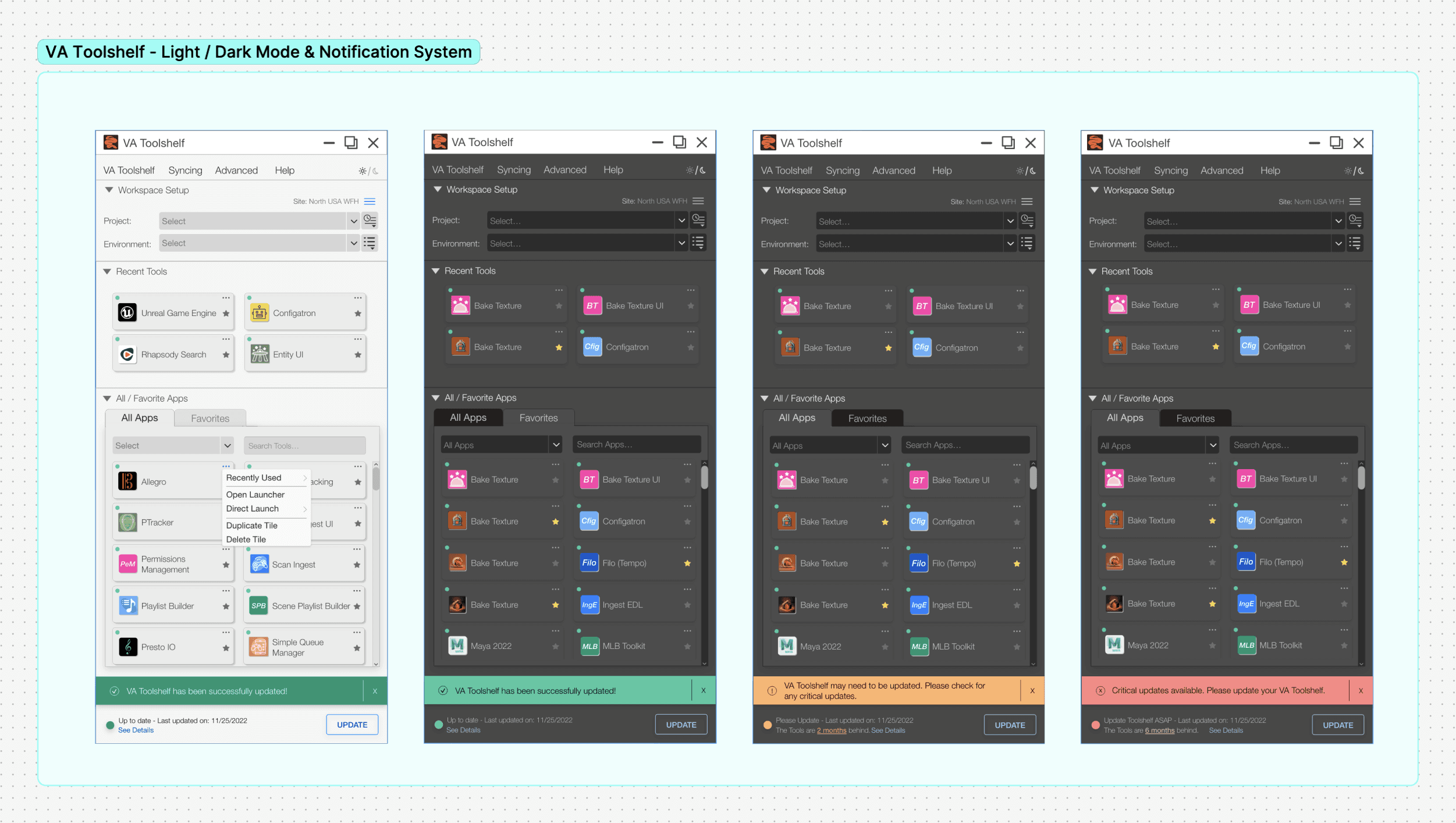Click the Presto IO app icon
1456x823 pixels.
(x=127, y=647)
